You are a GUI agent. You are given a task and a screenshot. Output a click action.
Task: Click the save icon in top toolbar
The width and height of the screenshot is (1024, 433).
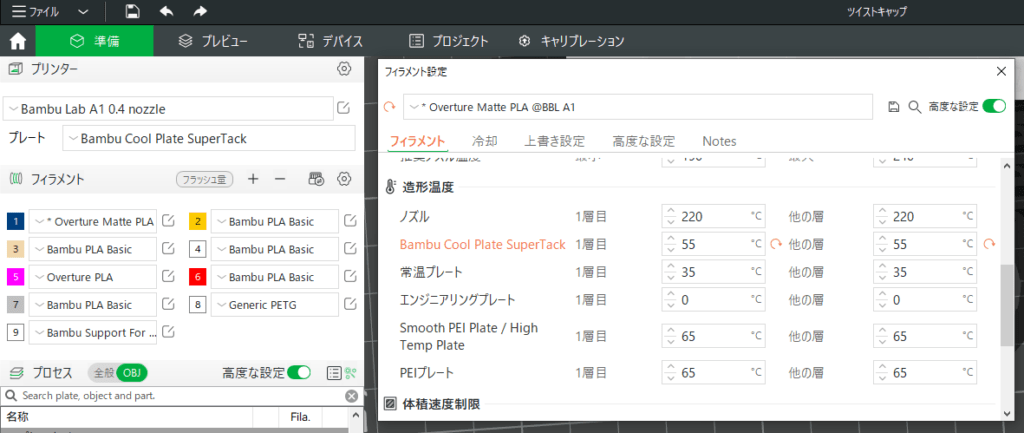(x=133, y=11)
